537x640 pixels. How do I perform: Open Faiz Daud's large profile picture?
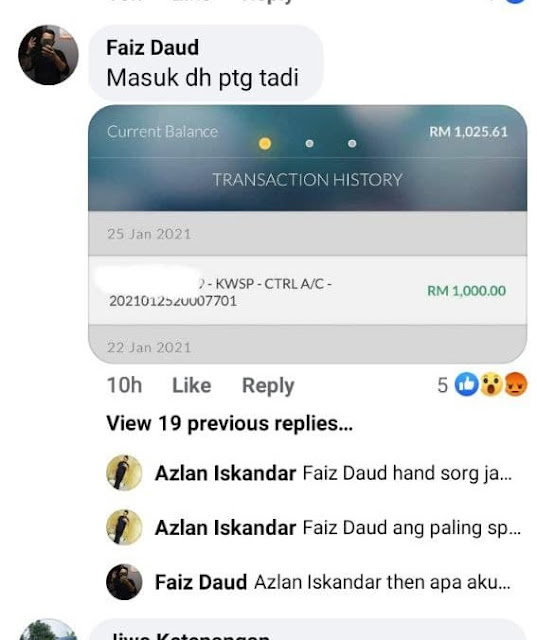[48, 55]
